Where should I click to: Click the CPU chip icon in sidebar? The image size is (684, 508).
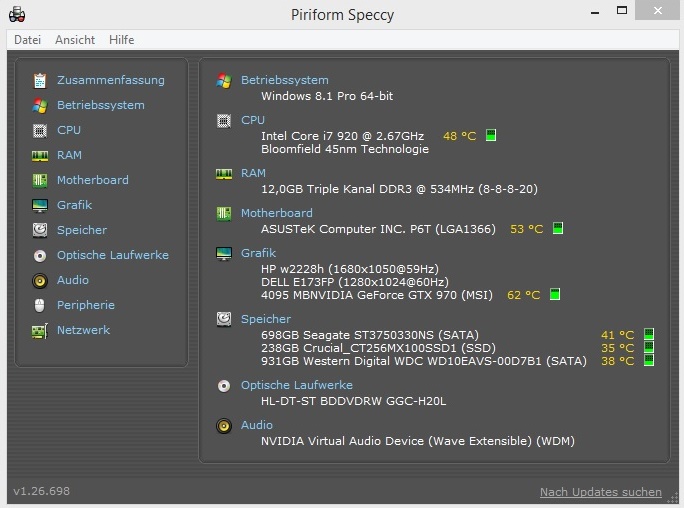pos(40,130)
